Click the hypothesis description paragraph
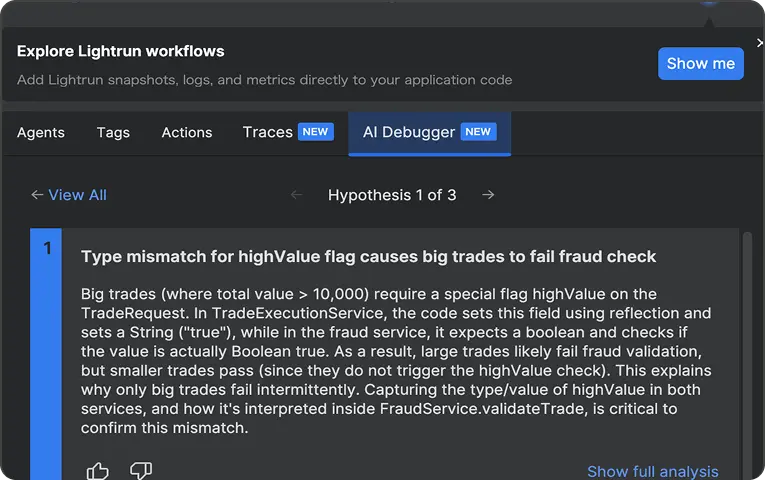The image size is (765, 480). click(396, 361)
